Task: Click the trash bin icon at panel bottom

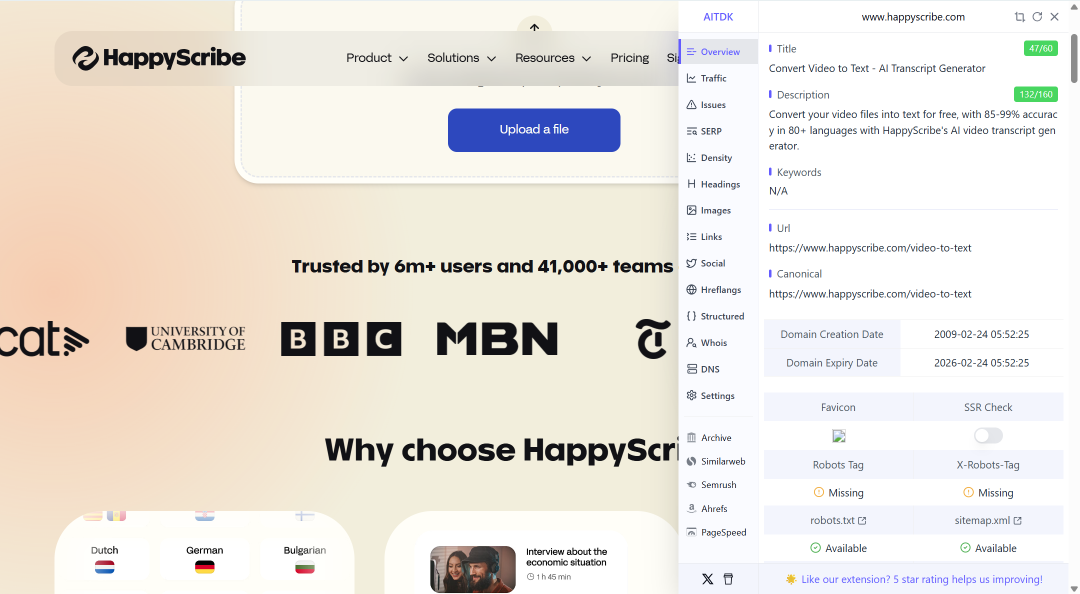Action: (728, 579)
